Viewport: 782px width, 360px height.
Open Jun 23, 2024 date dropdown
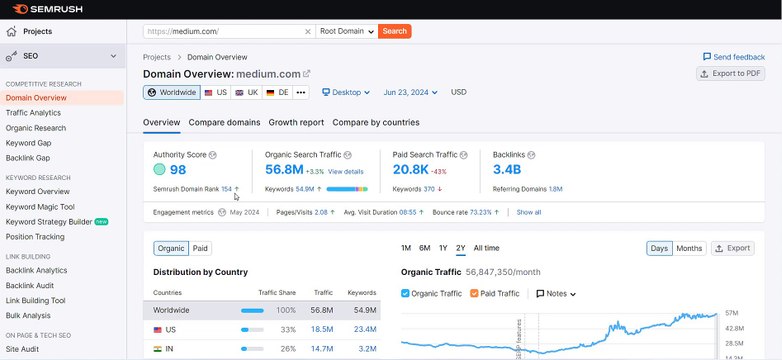coord(410,92)
